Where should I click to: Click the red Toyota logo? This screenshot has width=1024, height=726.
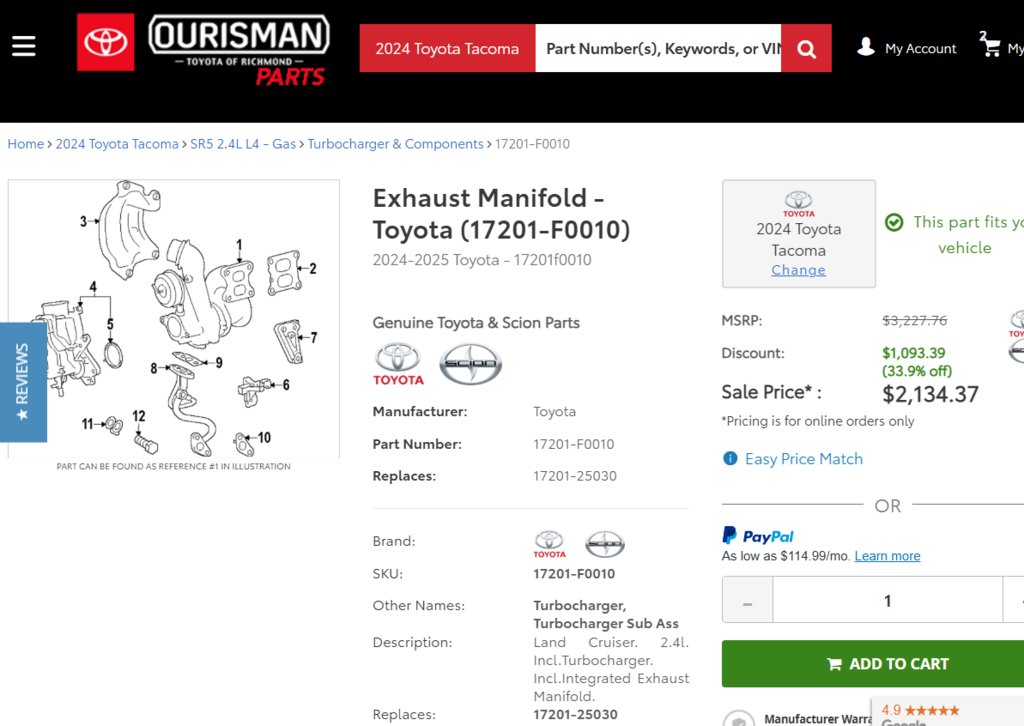[x=106, y=42]
